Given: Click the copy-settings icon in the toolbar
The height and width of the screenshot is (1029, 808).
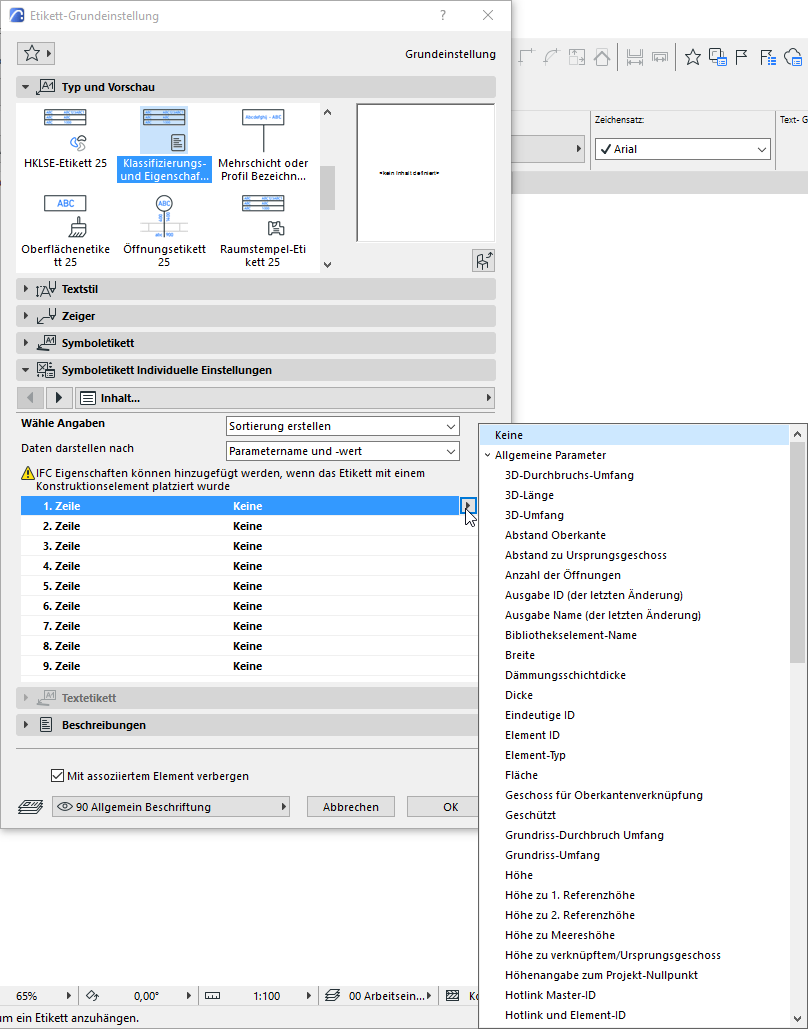Looking at the screenshot, I should tap(720, 57).
